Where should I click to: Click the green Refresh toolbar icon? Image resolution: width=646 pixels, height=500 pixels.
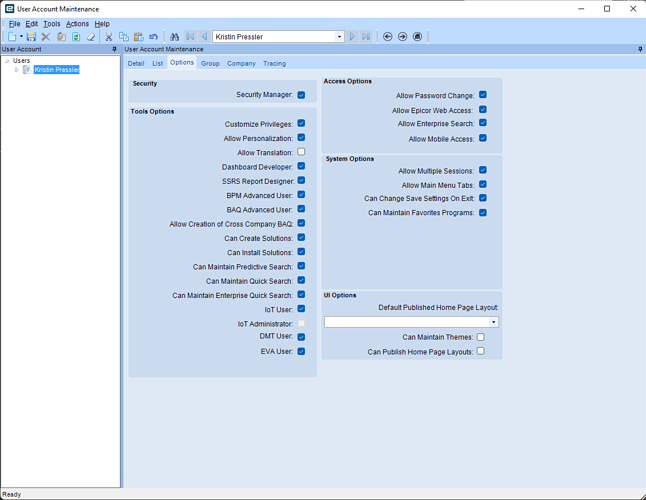(76, 37)
